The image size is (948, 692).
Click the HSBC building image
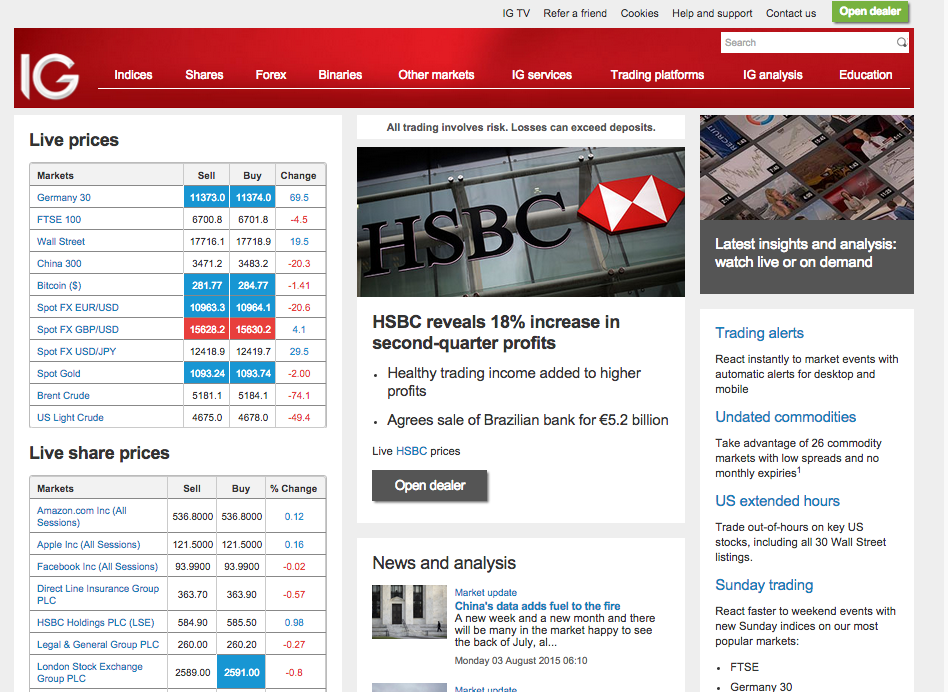(x=521, y=222)
